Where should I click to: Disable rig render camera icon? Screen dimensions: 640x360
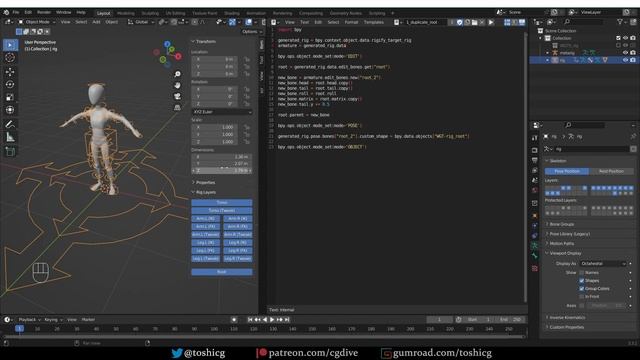tap(633, 60)
